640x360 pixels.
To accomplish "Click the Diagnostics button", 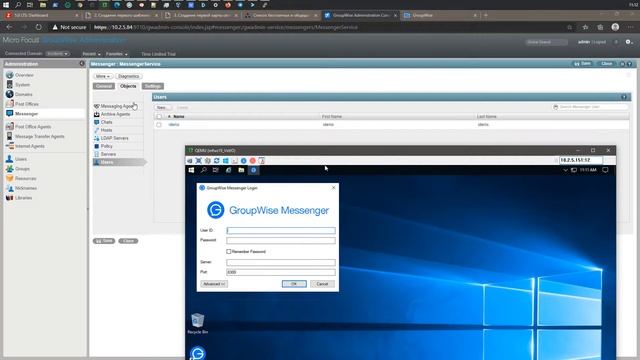I will (128, 76).
